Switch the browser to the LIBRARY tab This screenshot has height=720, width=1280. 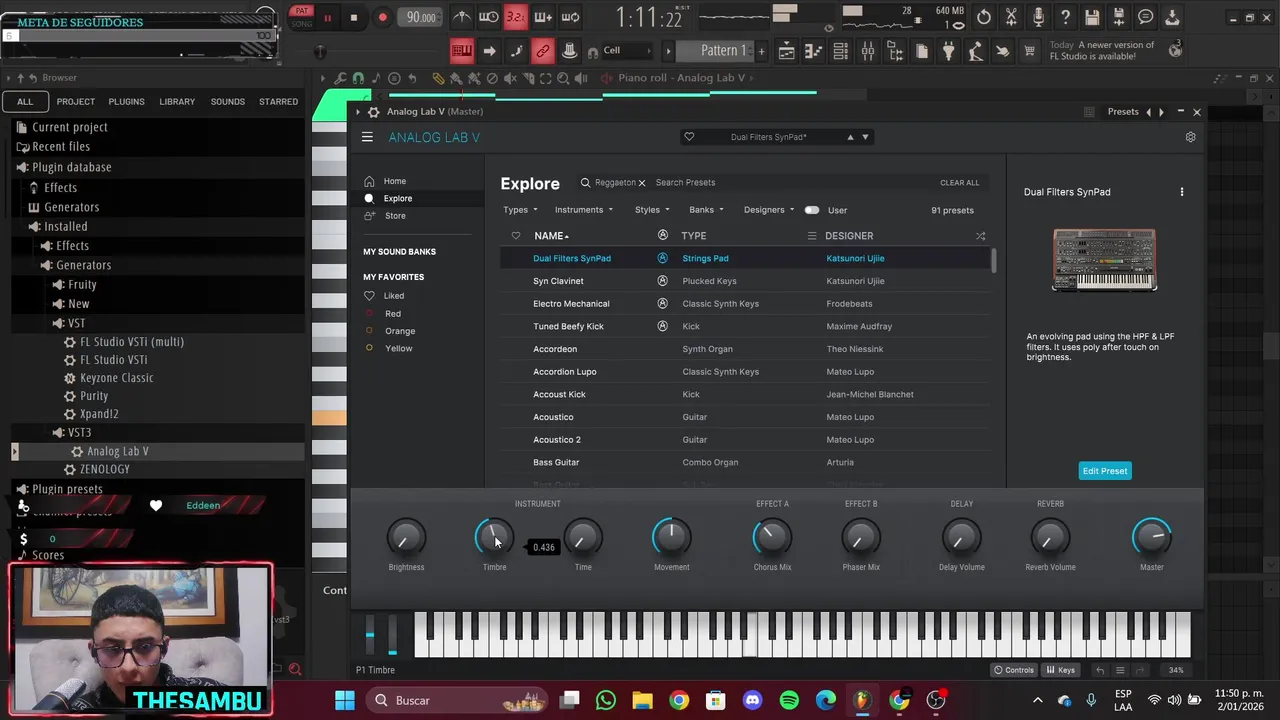pos(177,101)
